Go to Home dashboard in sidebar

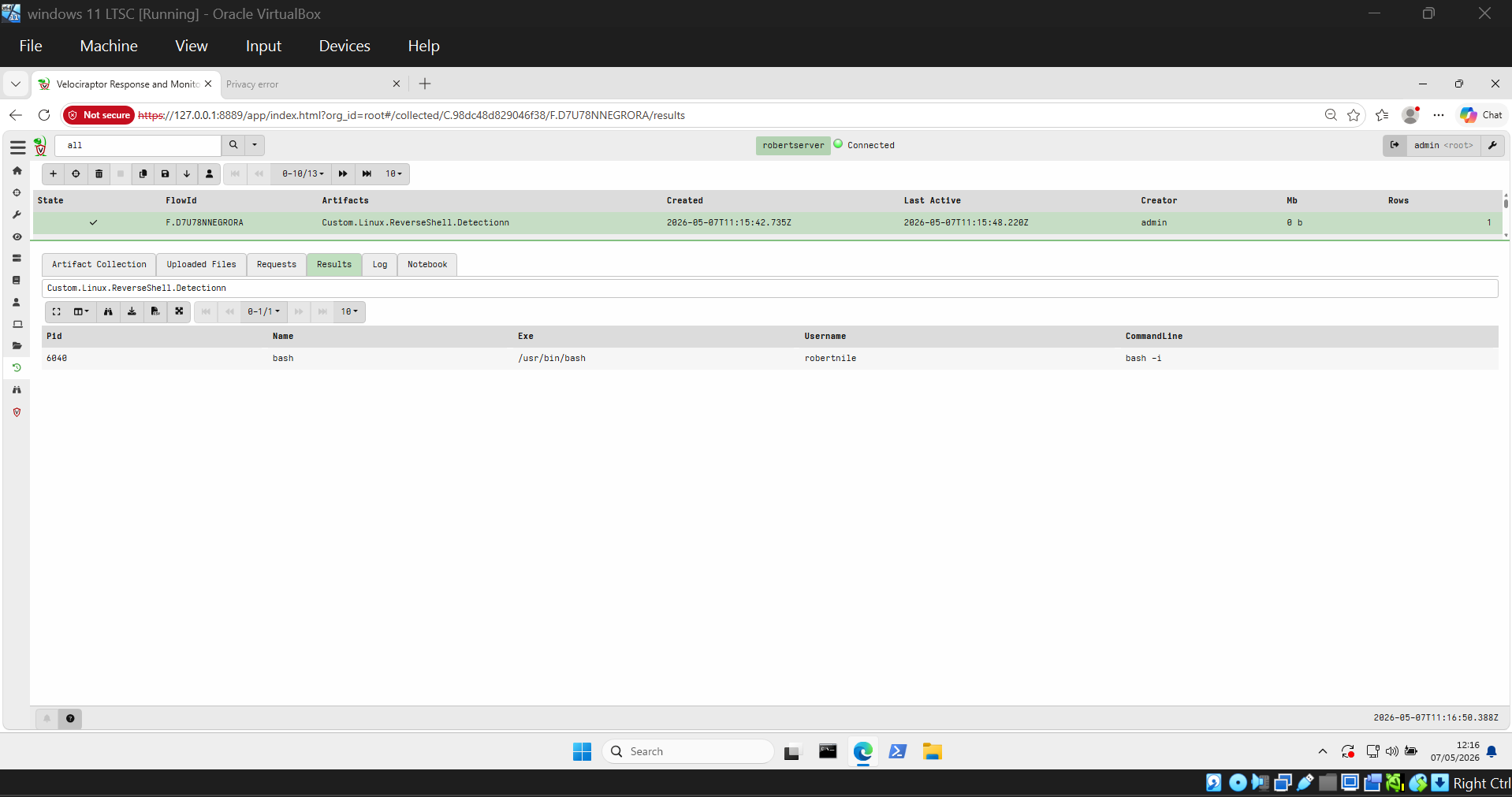tap(17, 170)
